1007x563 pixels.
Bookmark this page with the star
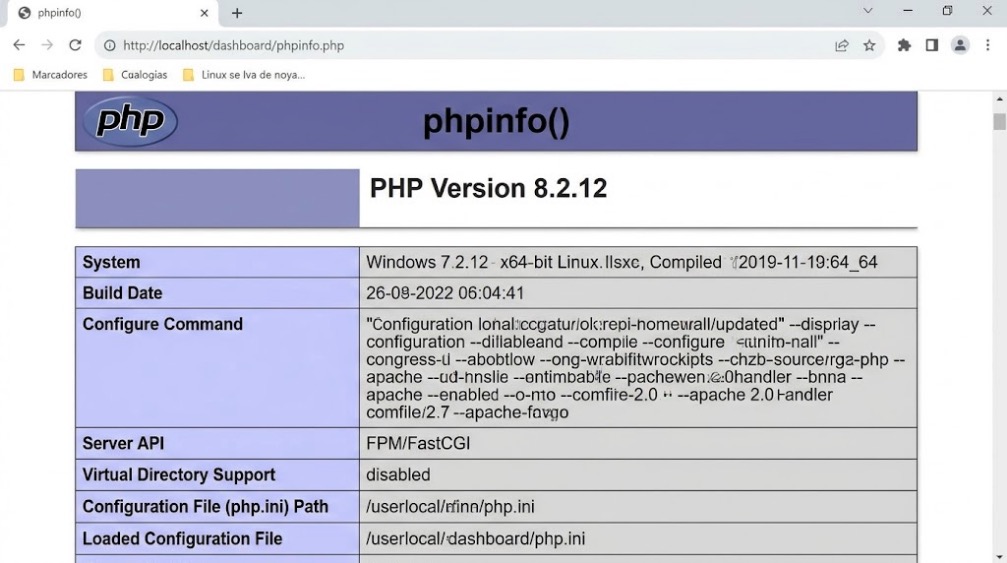869,46
